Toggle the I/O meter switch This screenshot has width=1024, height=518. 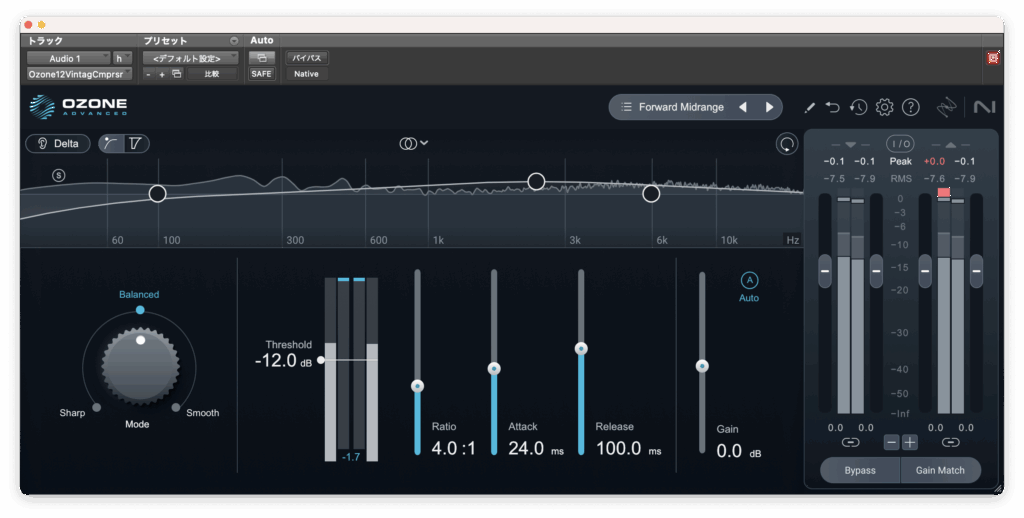tap(900, 143)
